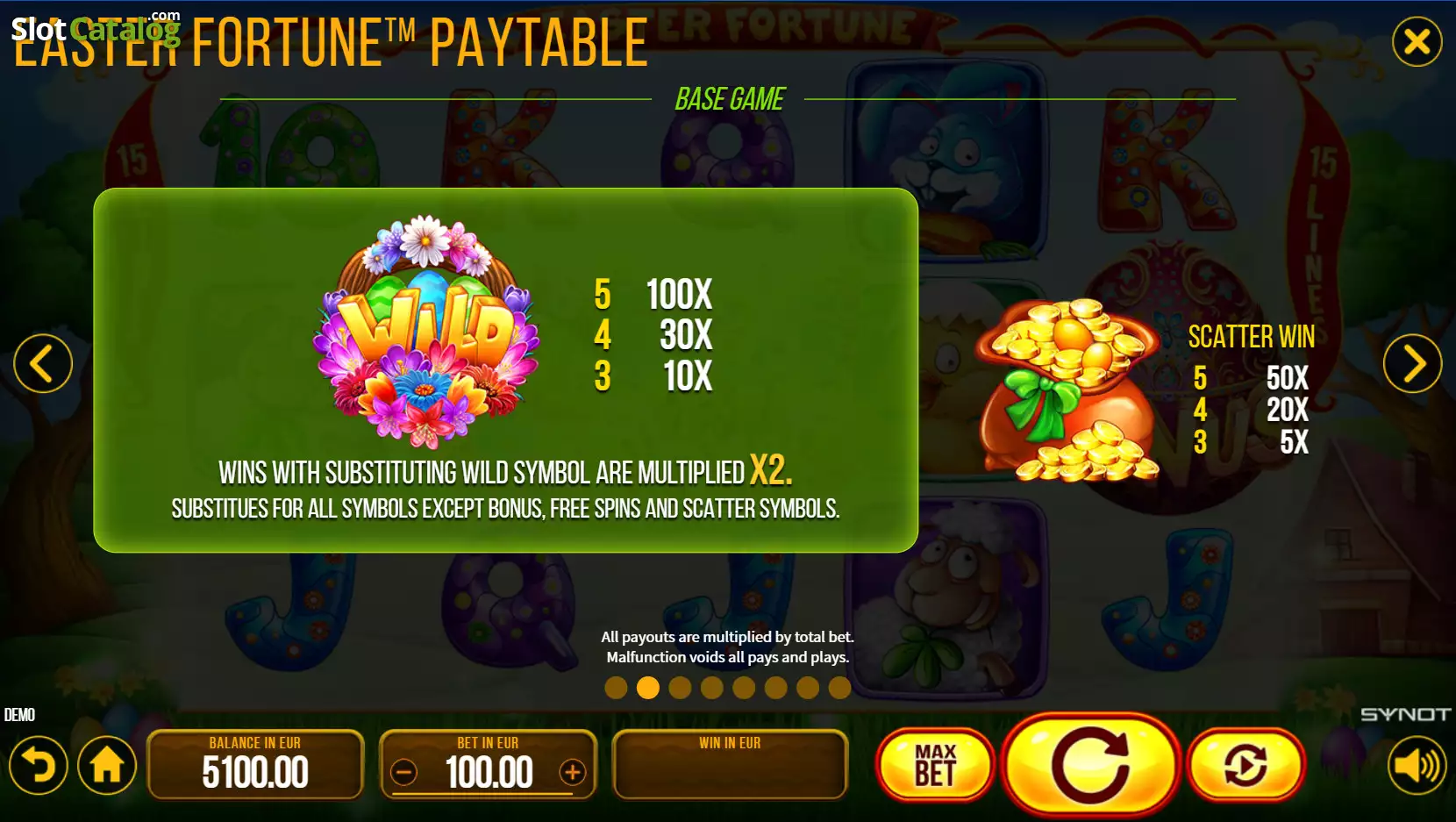The height and width of the screenshot is (822, 1456).
Task: Jump to the fifth paytable page dot
Action: pyautogui.click(x=744, y=688)
